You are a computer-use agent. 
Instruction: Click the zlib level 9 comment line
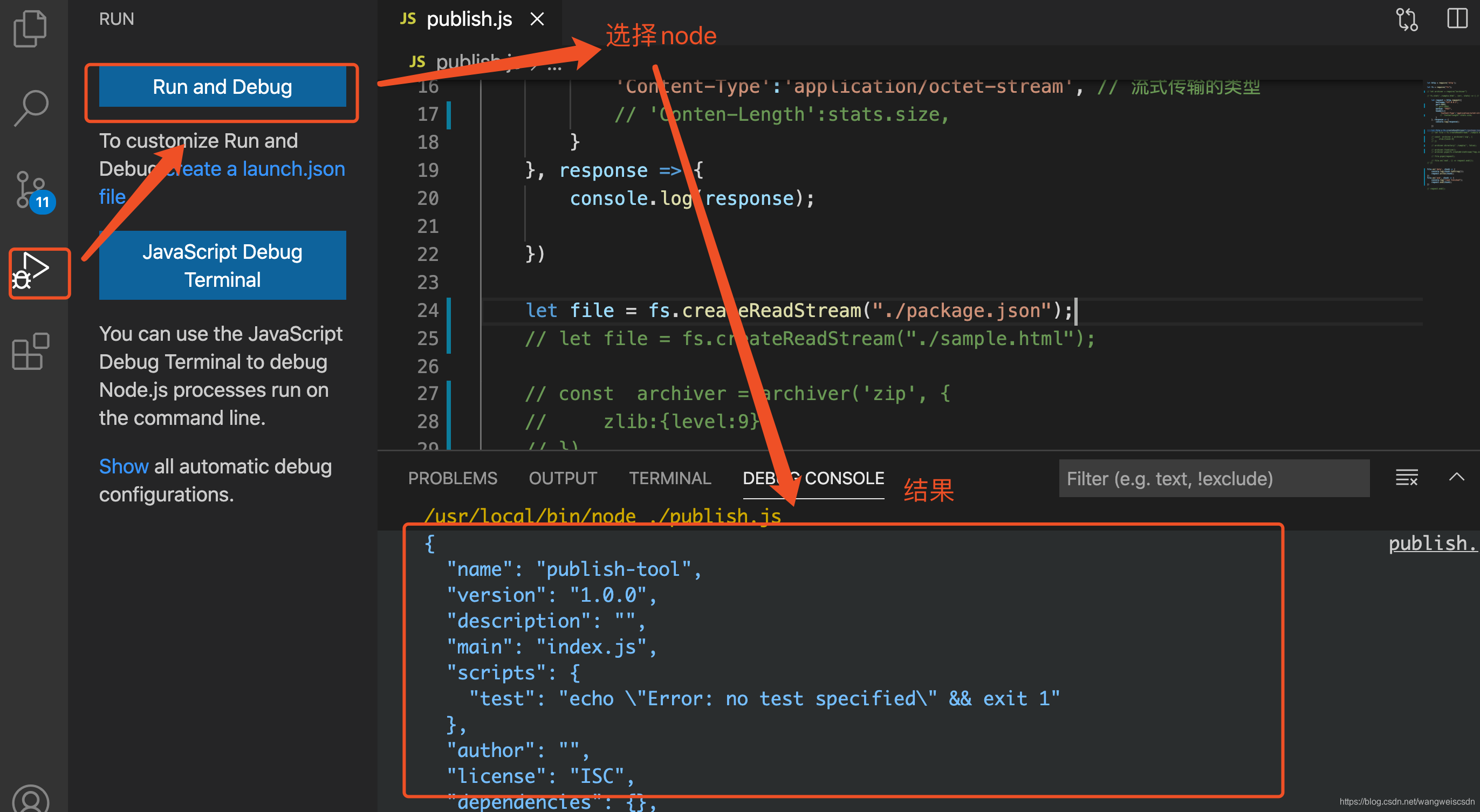click(x=642, y=422)
